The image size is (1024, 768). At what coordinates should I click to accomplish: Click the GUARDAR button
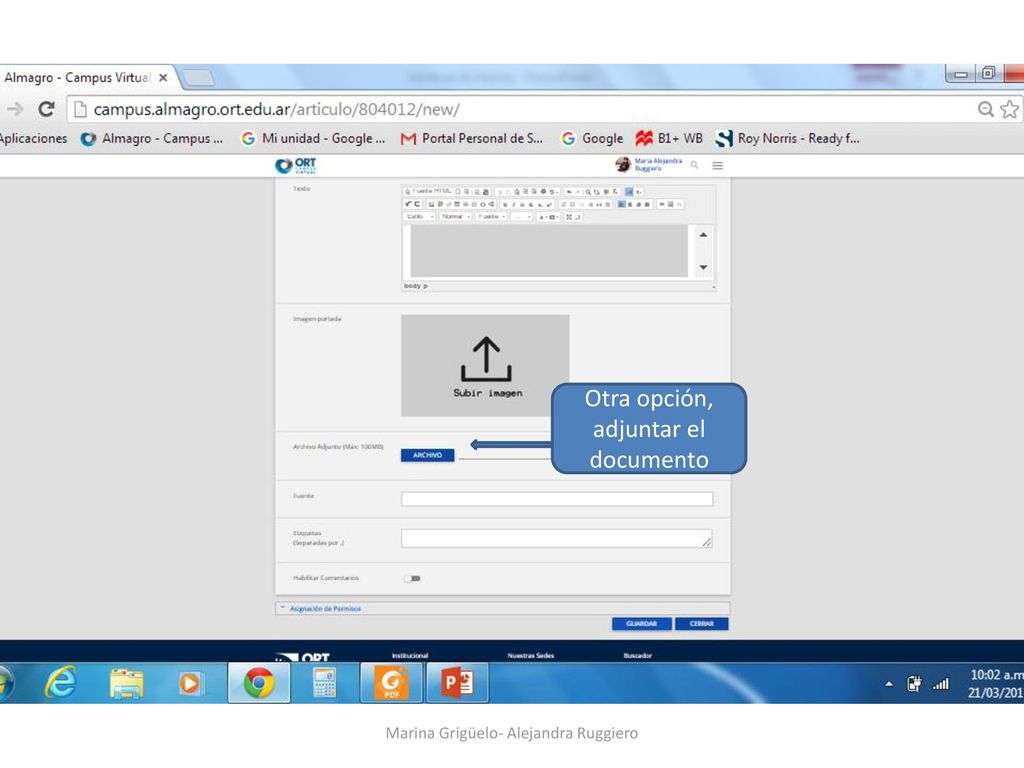pyautogui.click(x=641, y=624)
